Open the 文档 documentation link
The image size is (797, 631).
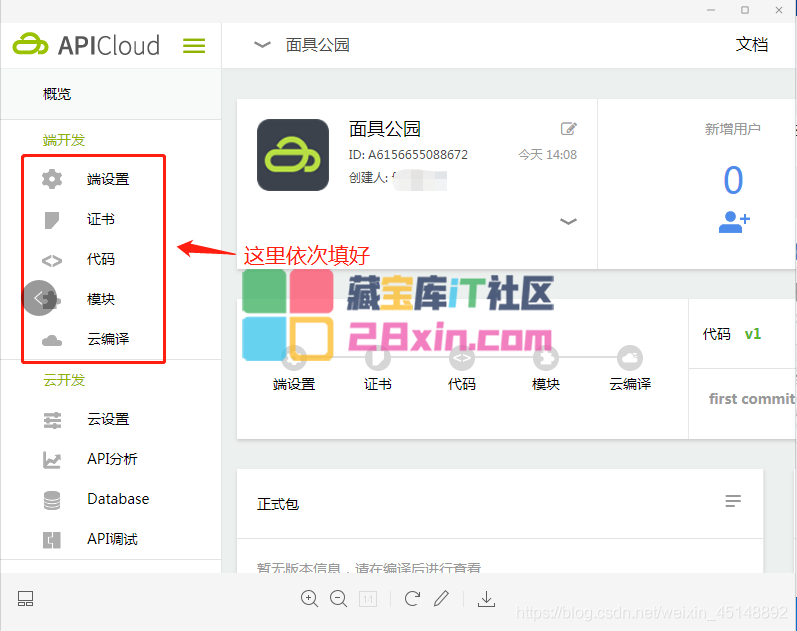tap(751, 45)
